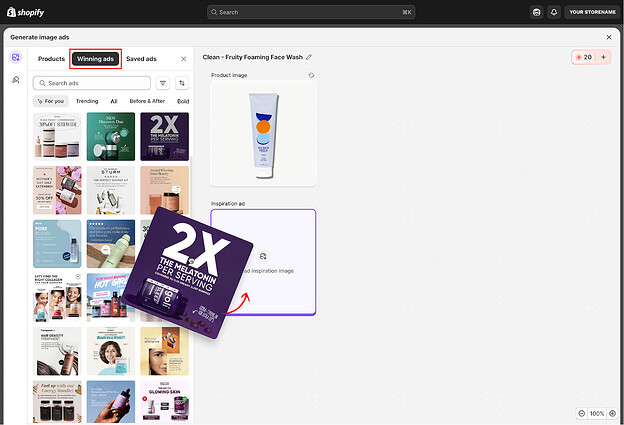Close the Generate image ads dialog
The height and width of the screenshot is (425, 624).
[609, 37]
